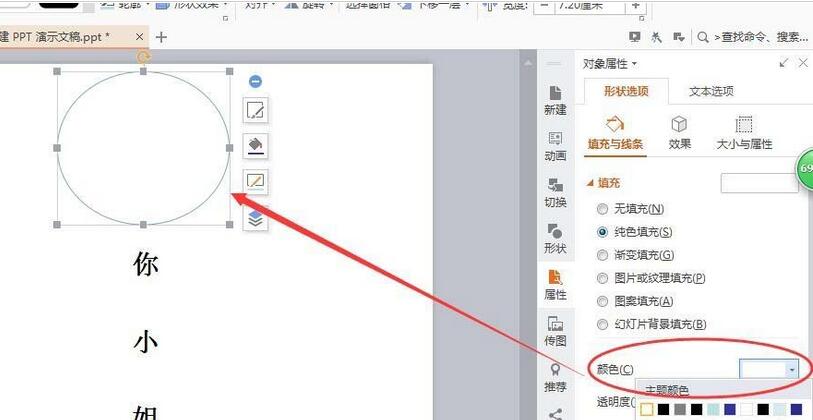This screenshot has width=813, height=420.
Task: Pick the highlighted white first color swatch
Action: tap(647, 410)
